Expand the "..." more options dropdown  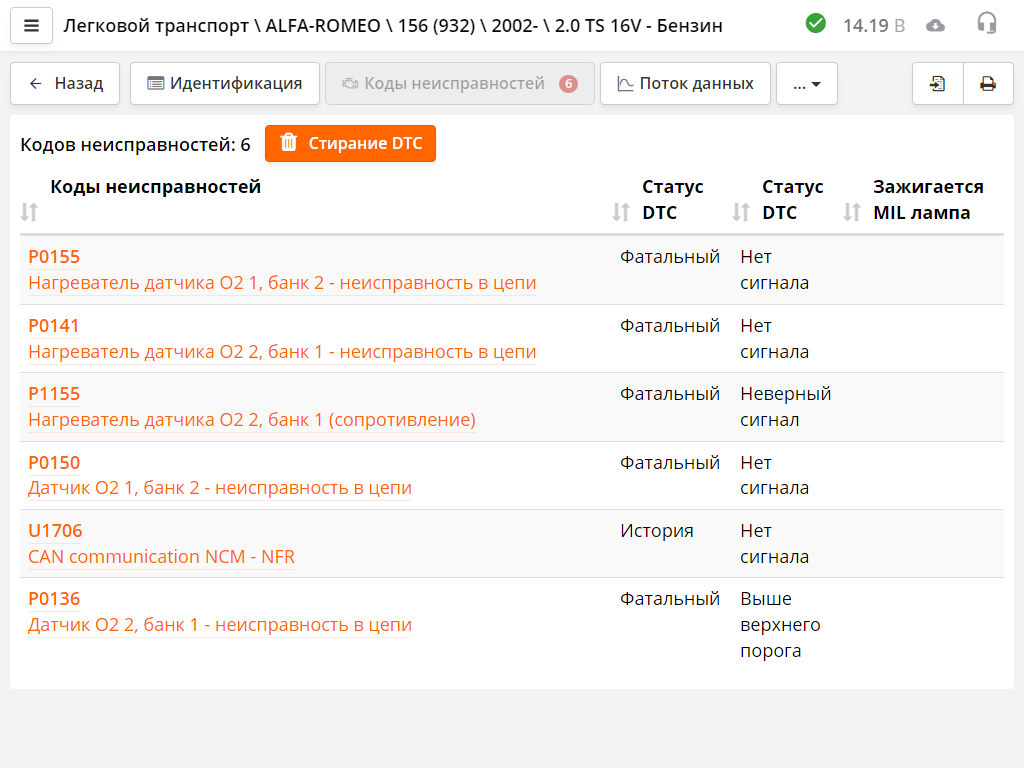click(807, 84)
